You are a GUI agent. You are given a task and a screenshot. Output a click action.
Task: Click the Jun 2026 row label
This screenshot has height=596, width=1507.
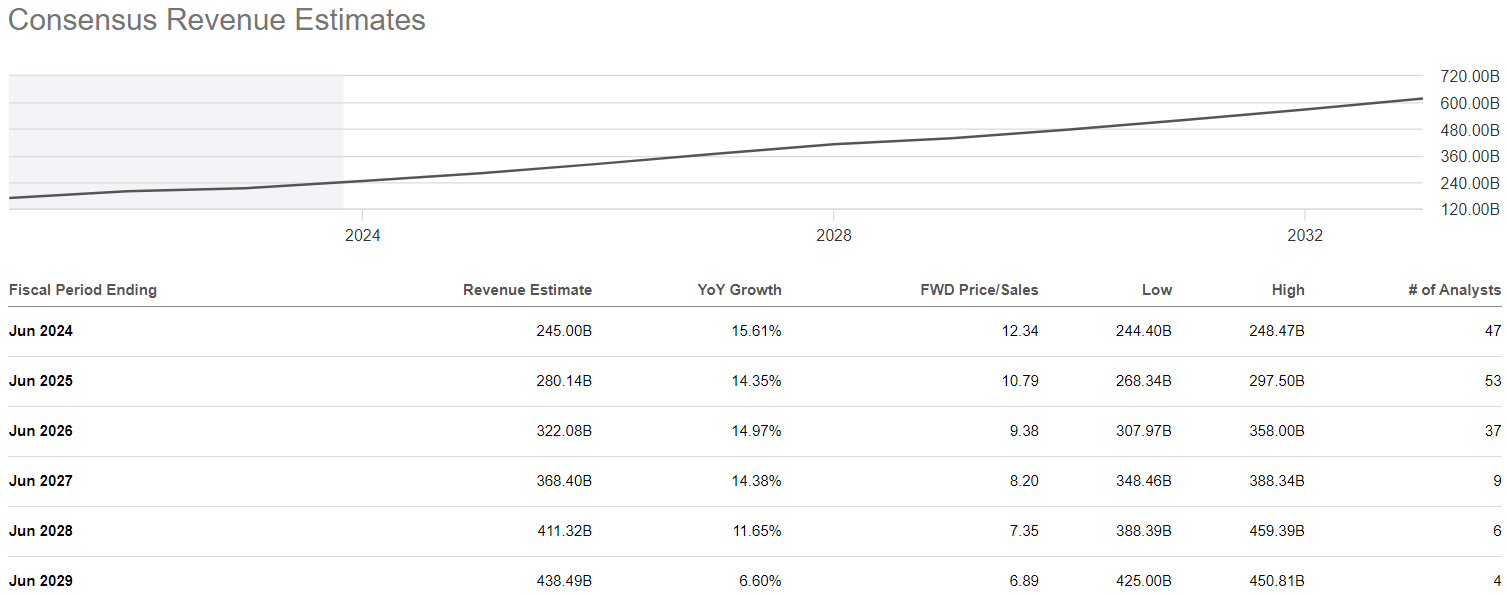click(x=41, y=431)
